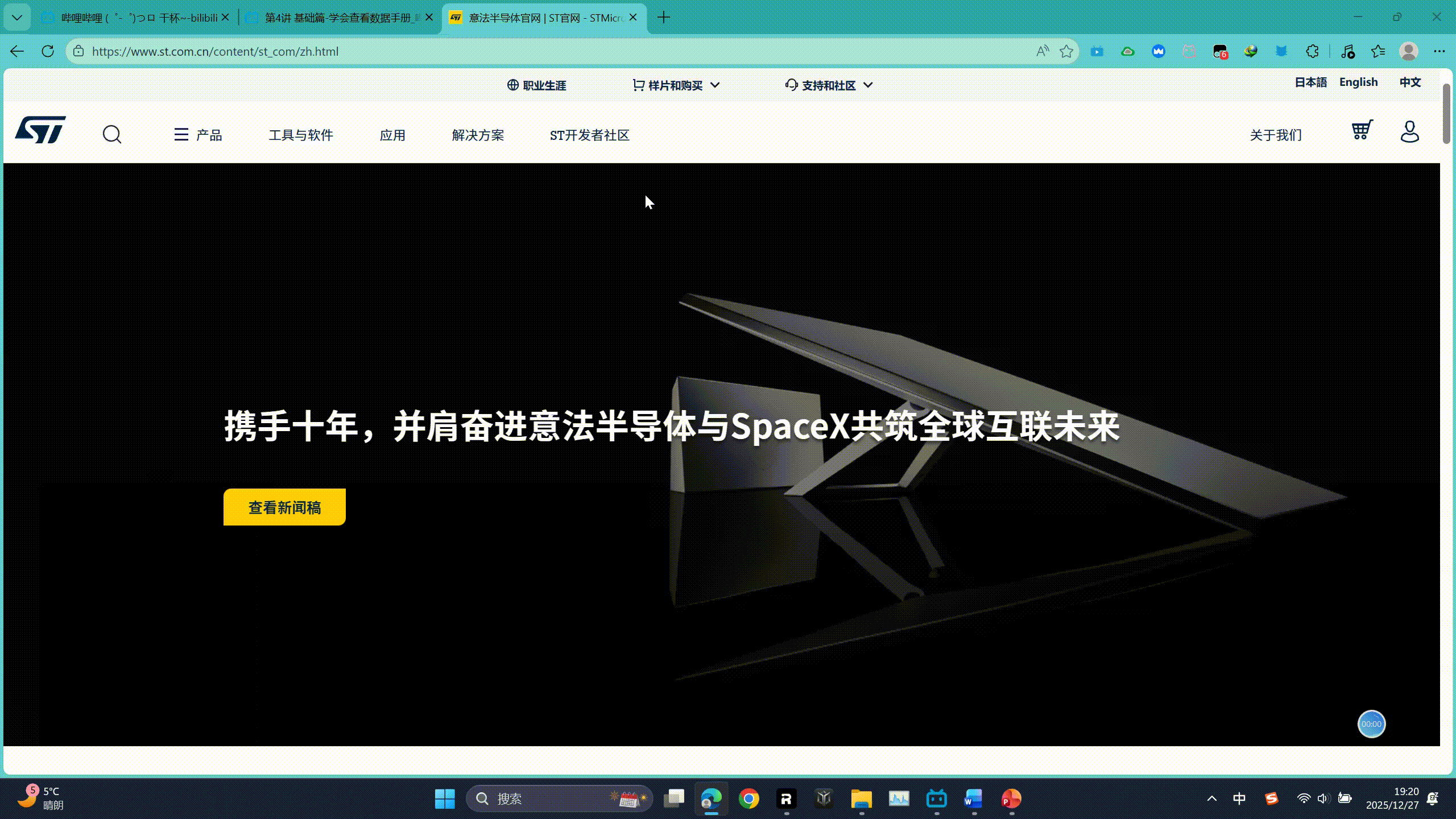The image size is (1456, 819).
Task: Open the clock and date 19:20
Action: click(1392, 799)
